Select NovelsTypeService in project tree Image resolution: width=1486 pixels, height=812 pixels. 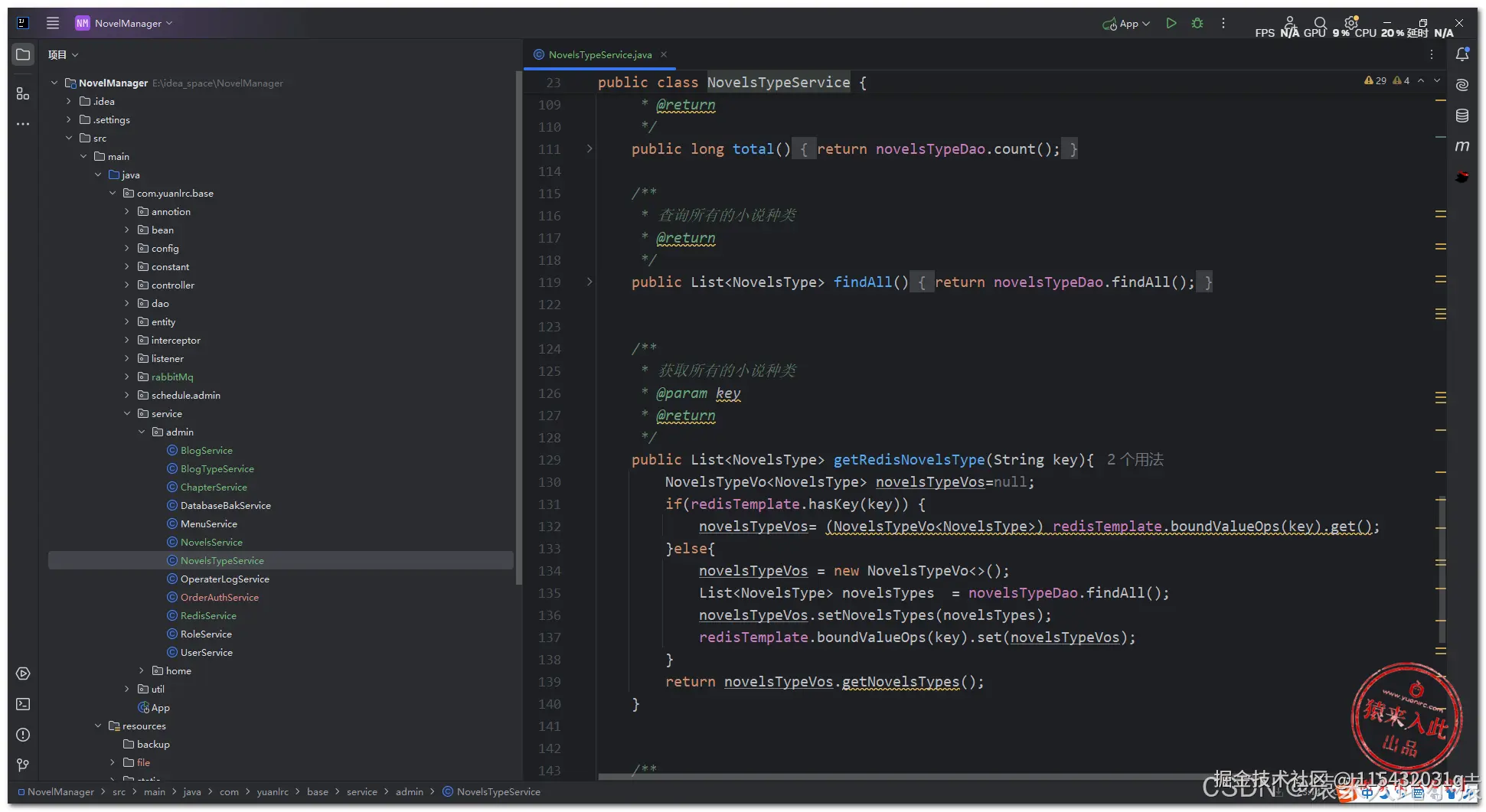(222, 560)
